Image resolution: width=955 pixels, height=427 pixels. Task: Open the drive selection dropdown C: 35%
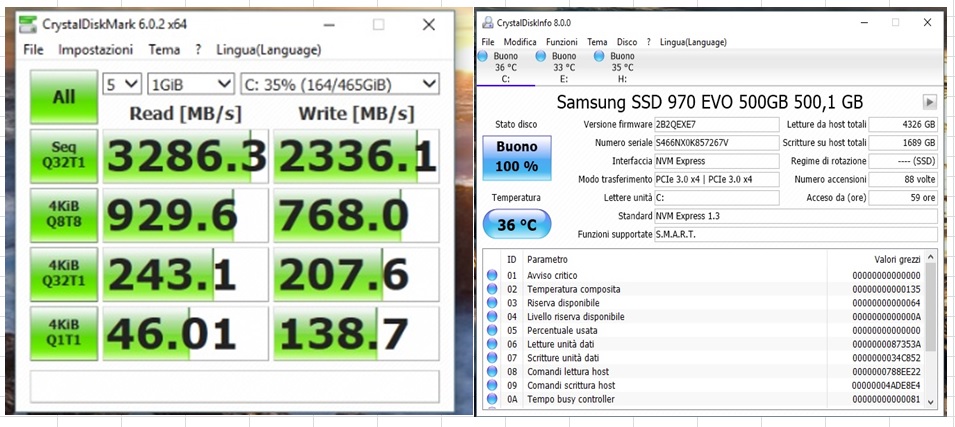point(340,84)
